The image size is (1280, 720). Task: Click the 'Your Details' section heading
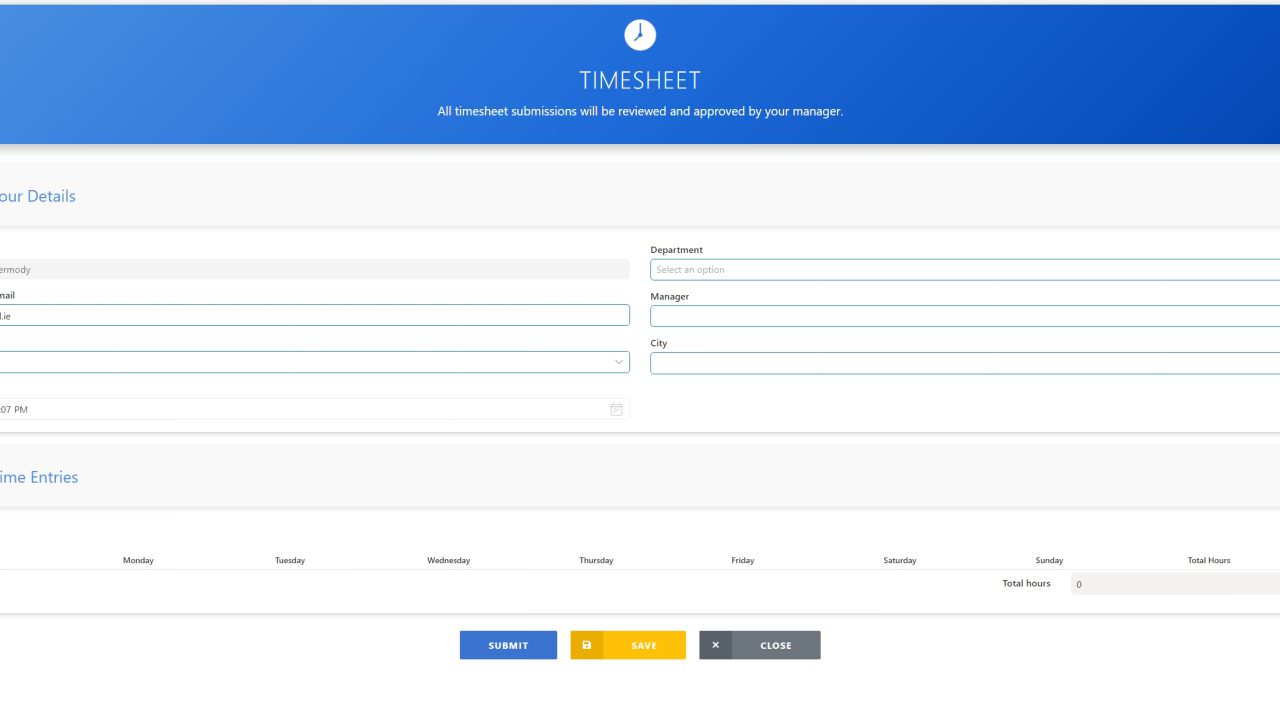[38, 196]
